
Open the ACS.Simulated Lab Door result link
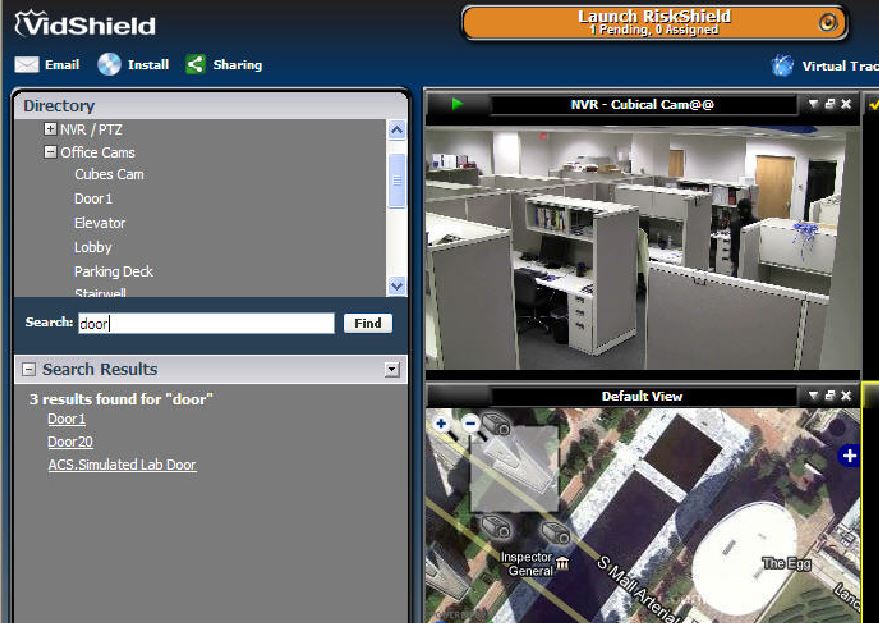[x=122, y=464]
